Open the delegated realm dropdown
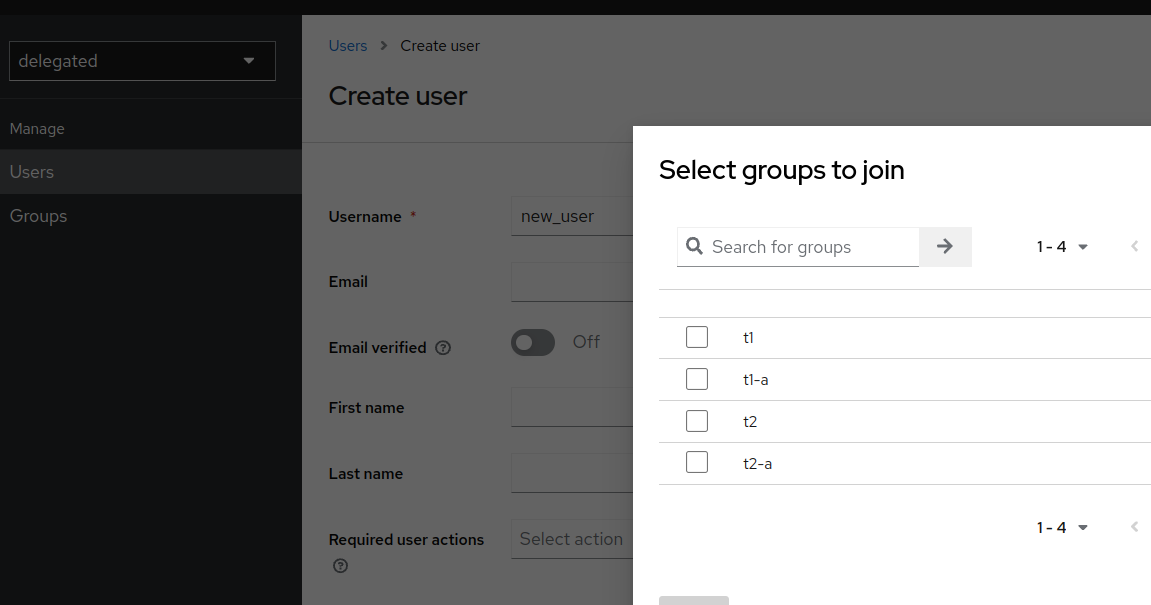The height and width of the screenshot is (605, 1151). point(142,61)
